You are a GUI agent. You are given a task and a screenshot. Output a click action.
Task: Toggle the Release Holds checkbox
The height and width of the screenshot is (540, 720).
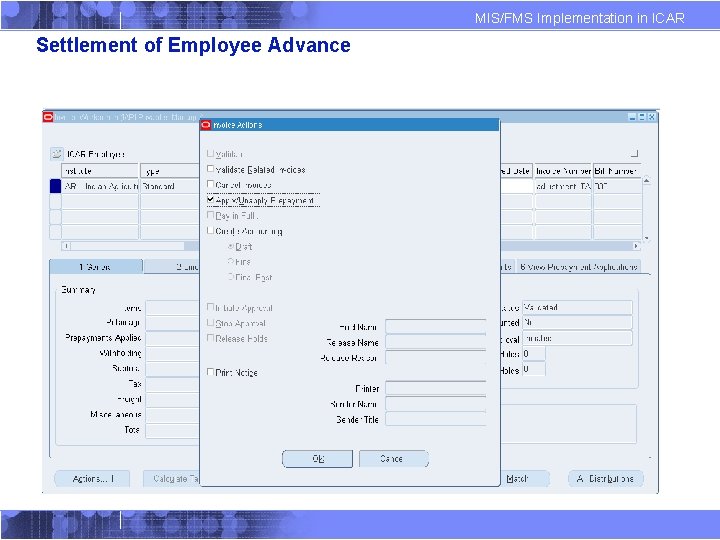pos(210,338)
